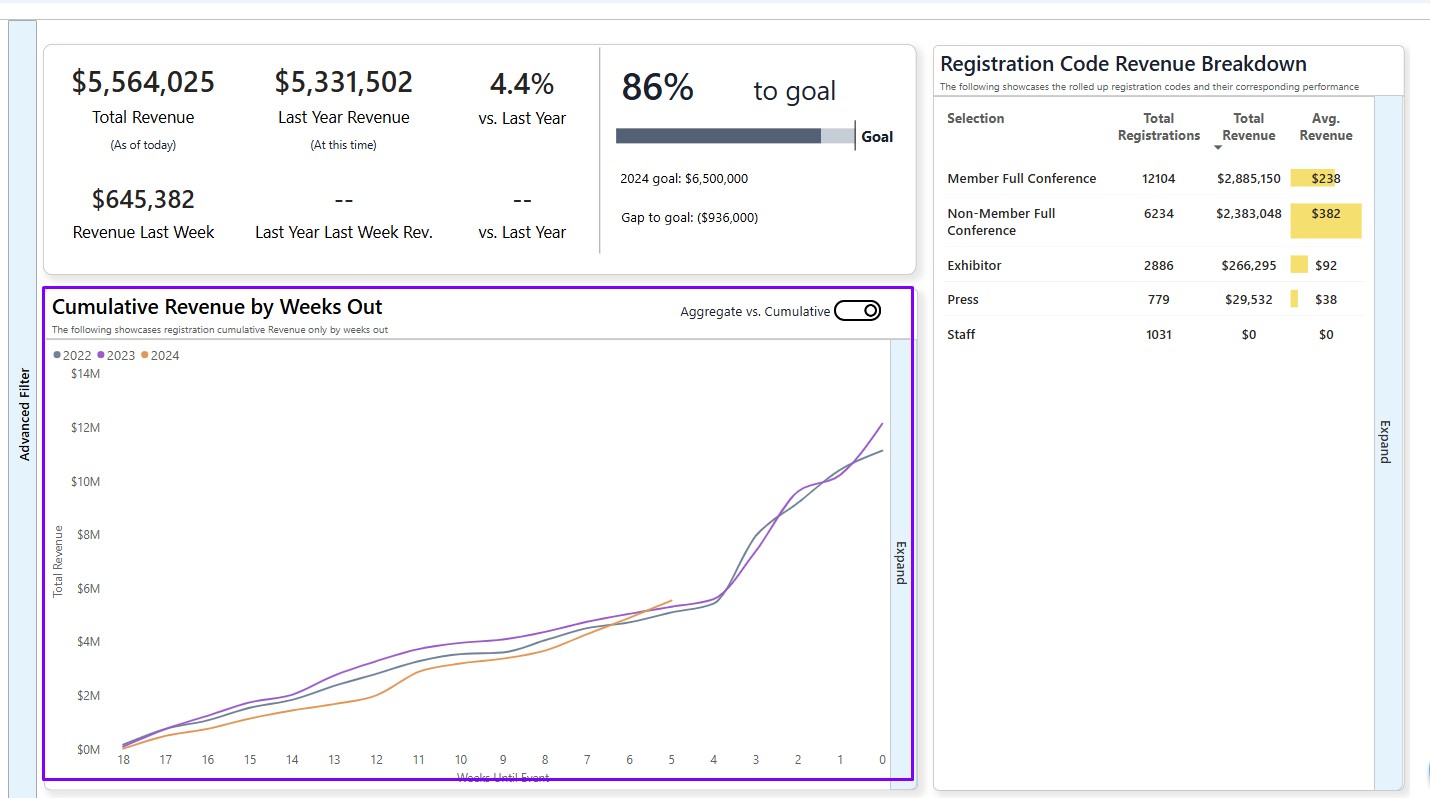
Task: Expand the Cumulative Revenue chart panel
Action: (901, 562)
